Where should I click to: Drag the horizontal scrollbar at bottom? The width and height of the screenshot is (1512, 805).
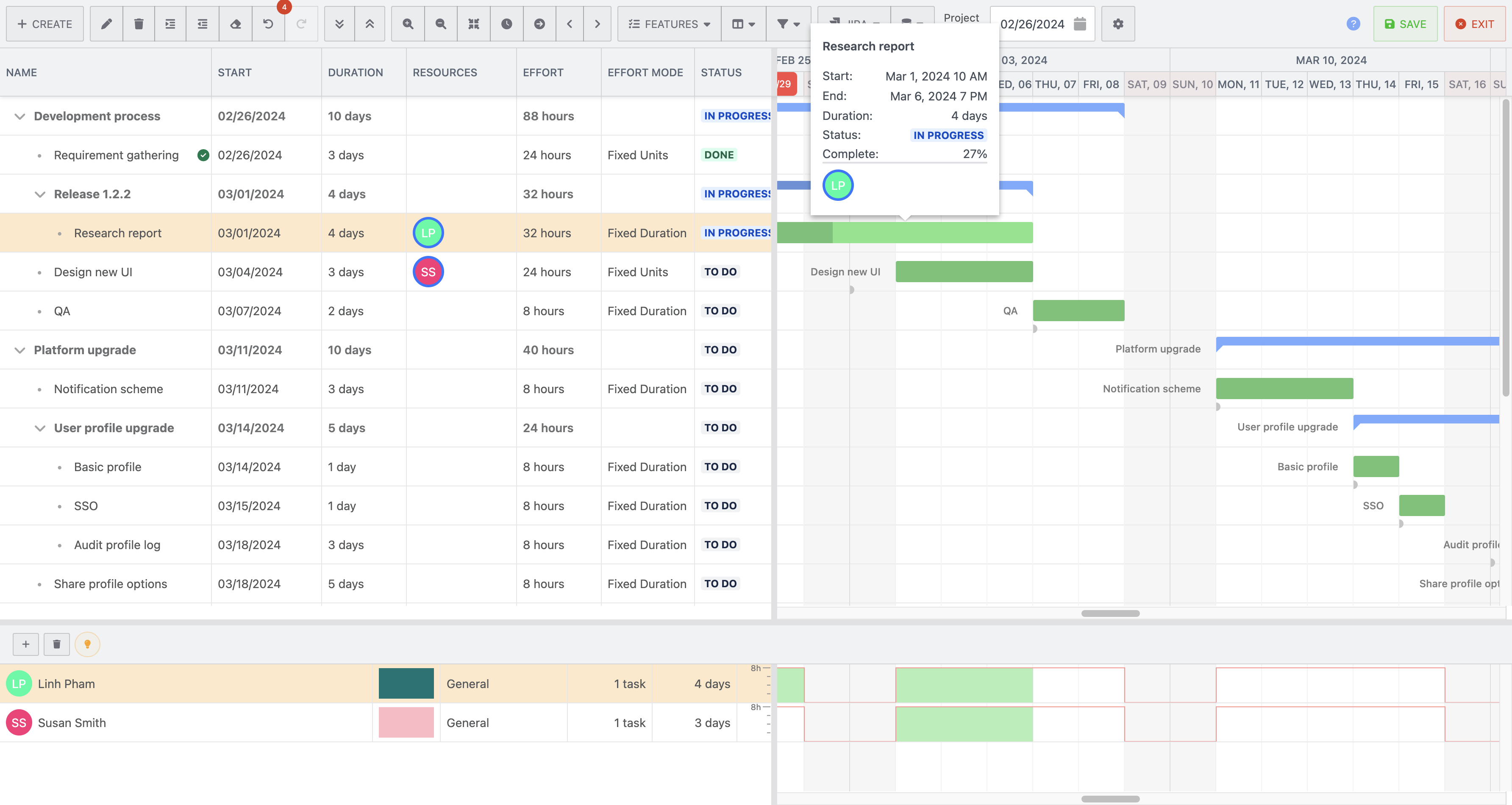click(1110, 614)
